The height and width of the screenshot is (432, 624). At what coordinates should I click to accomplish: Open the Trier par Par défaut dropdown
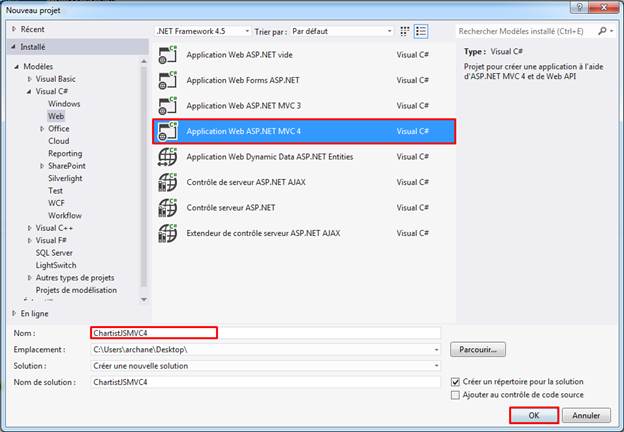(341, 31)
